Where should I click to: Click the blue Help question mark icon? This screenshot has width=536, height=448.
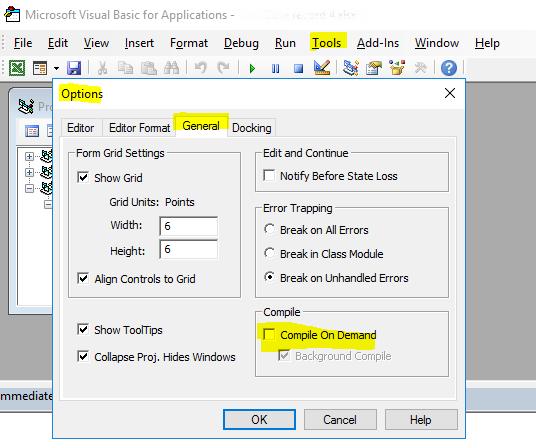(449, 68)
